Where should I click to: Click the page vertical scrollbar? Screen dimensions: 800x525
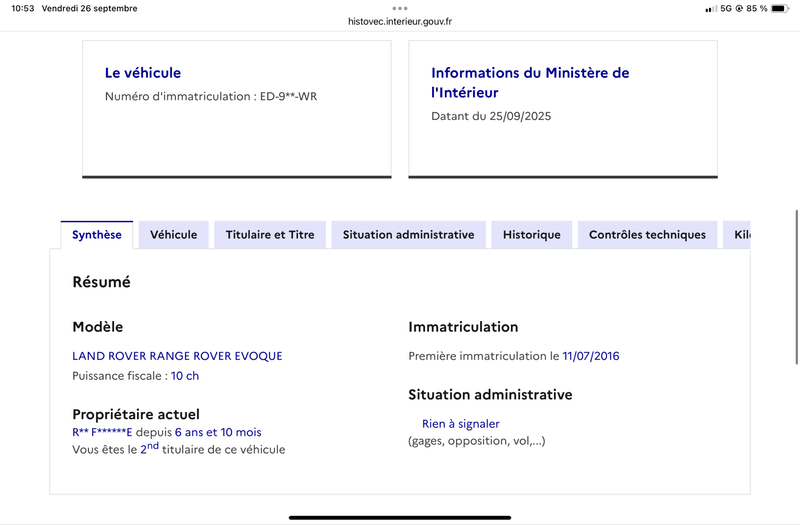pyautogui.click(x=797, y=287)
